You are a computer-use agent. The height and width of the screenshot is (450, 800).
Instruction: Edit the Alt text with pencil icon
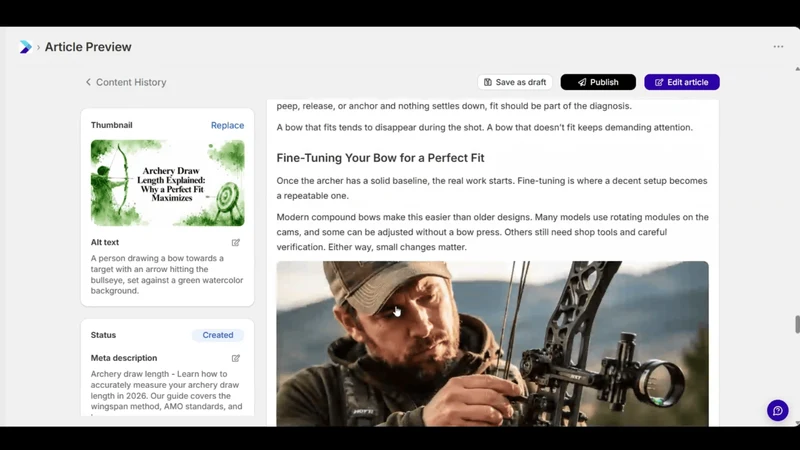pyautogui.click(x=236, y=242)
